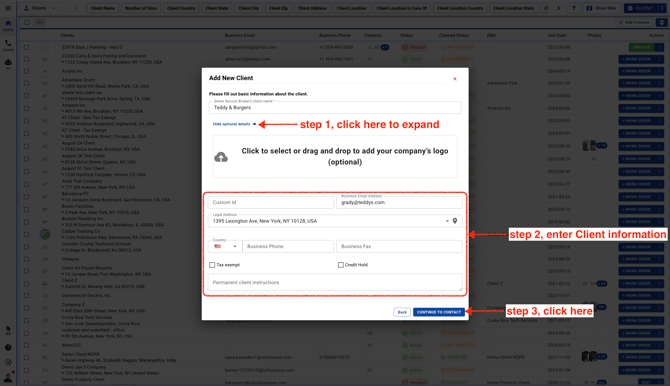Open the hamburger menu in sidebar
This screenshot has height=386, width=670.
(x=8, y=8)
